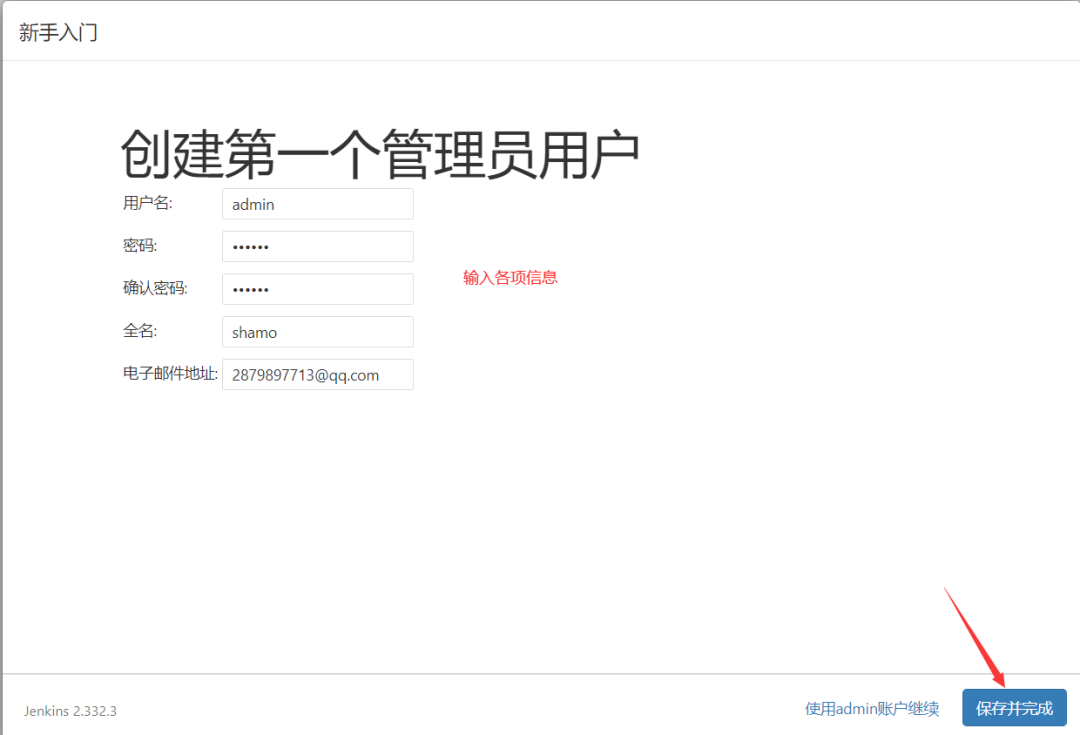
Task: Select the 密码 password field
Action: [x=317, y=246]
